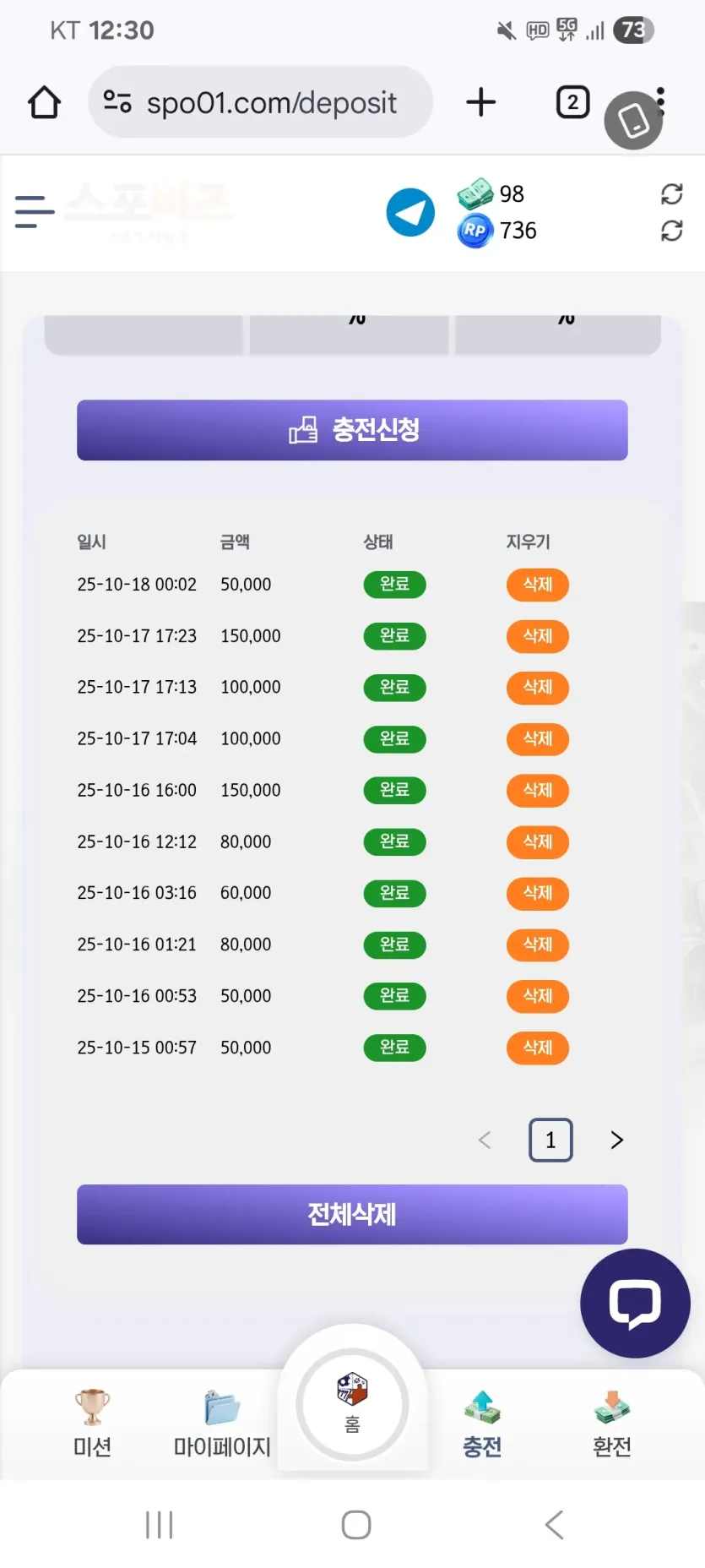
Task: Delete the 25-10-15 00:57 deposit record
Action: click(538, 1048)
